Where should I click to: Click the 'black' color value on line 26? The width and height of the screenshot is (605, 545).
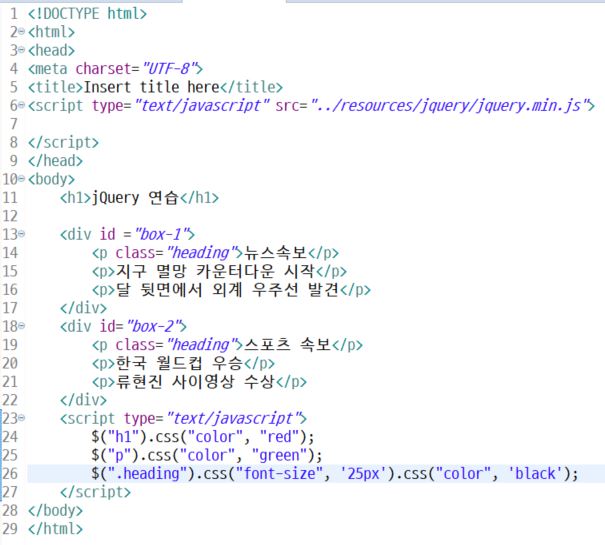pyautogui.click(x=535, y=474)
